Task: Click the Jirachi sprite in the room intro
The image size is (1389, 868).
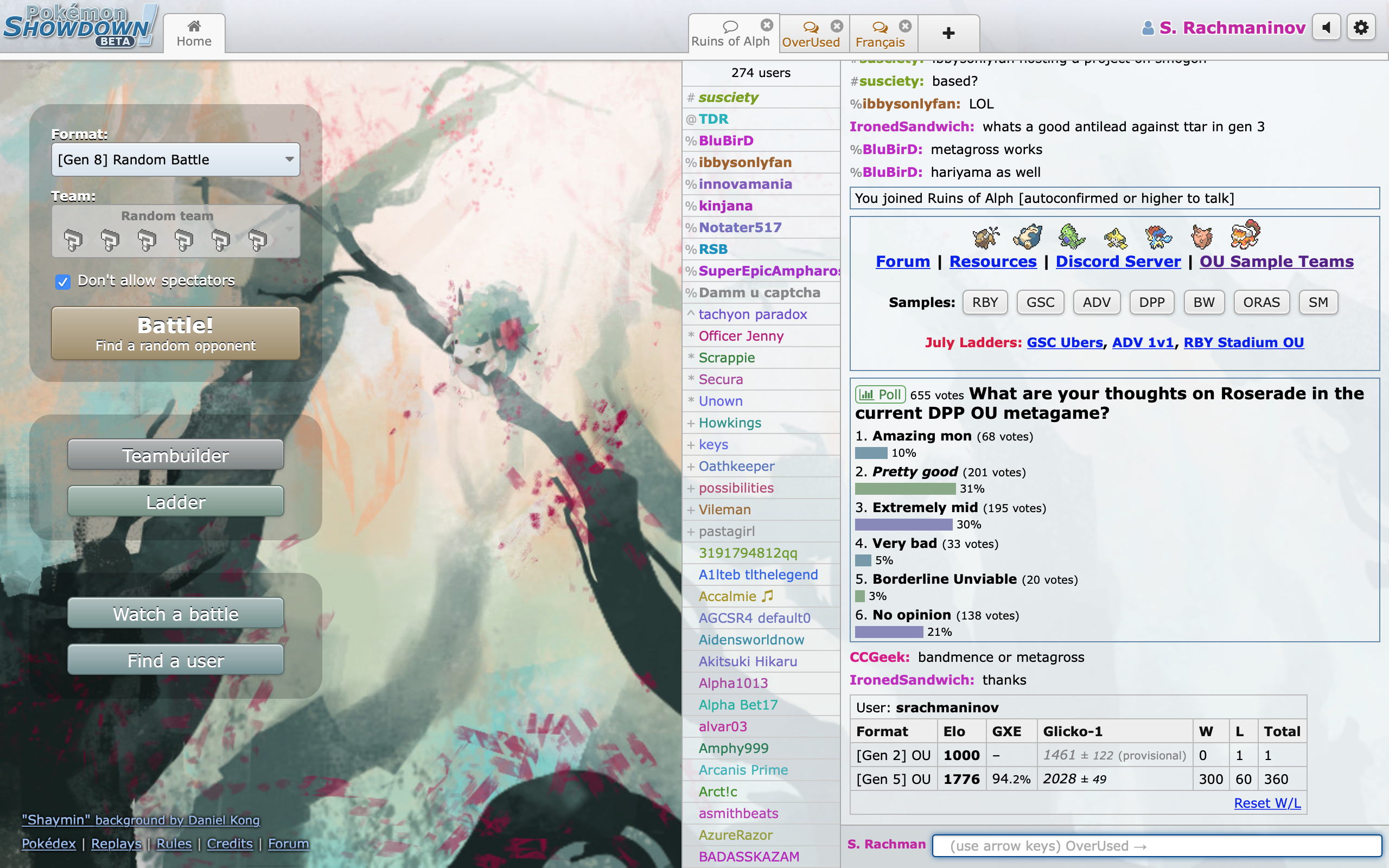Action: pos(1115,238)
